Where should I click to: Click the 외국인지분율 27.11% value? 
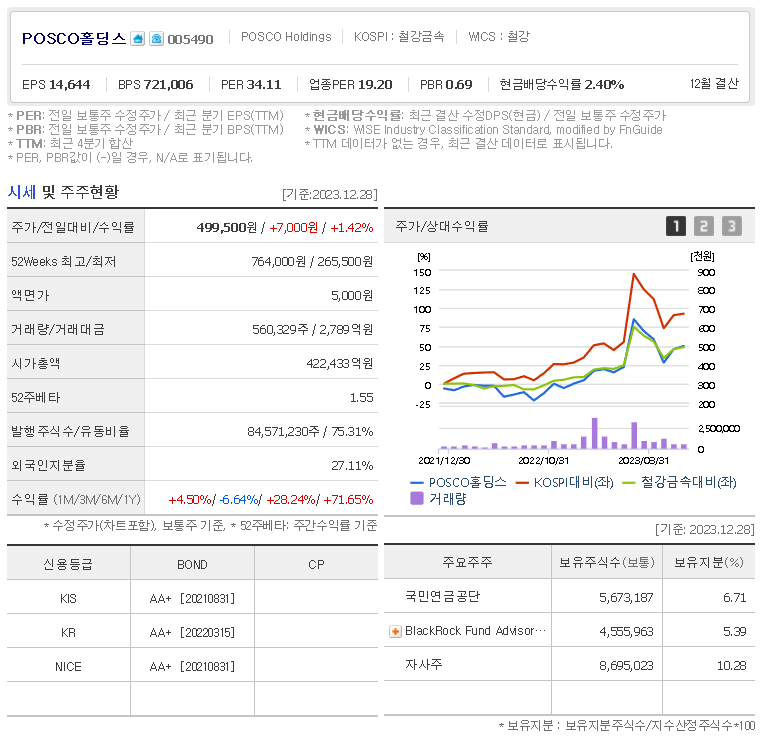coord(352,465)
